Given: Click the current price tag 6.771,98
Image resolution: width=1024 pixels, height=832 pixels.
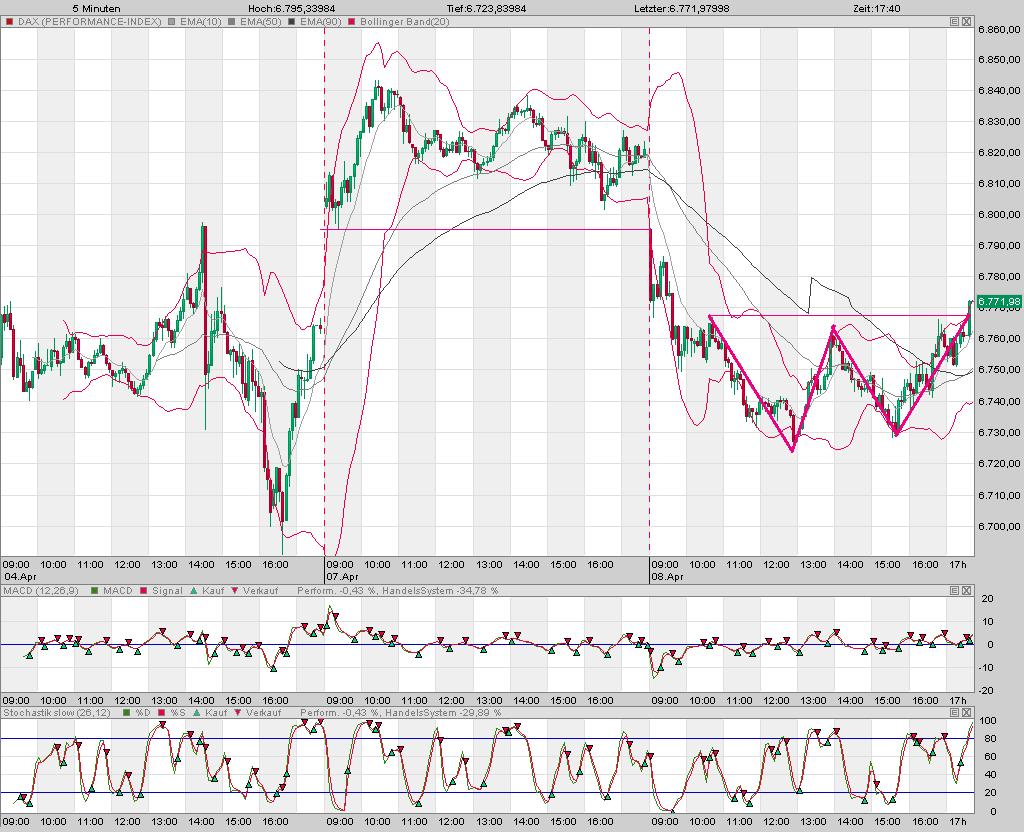Looking at the screenshot, I should 999,301.
